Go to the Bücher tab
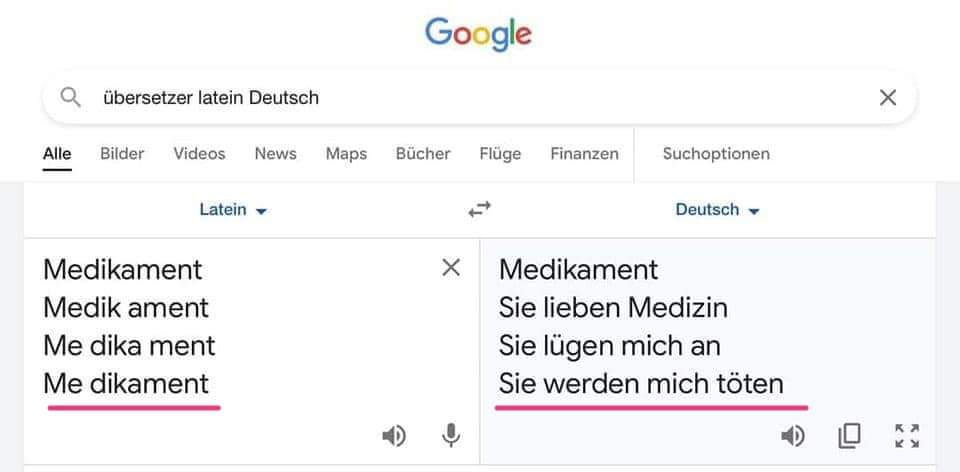The width and height of the screenshot is (960, 472). point(423,153)
